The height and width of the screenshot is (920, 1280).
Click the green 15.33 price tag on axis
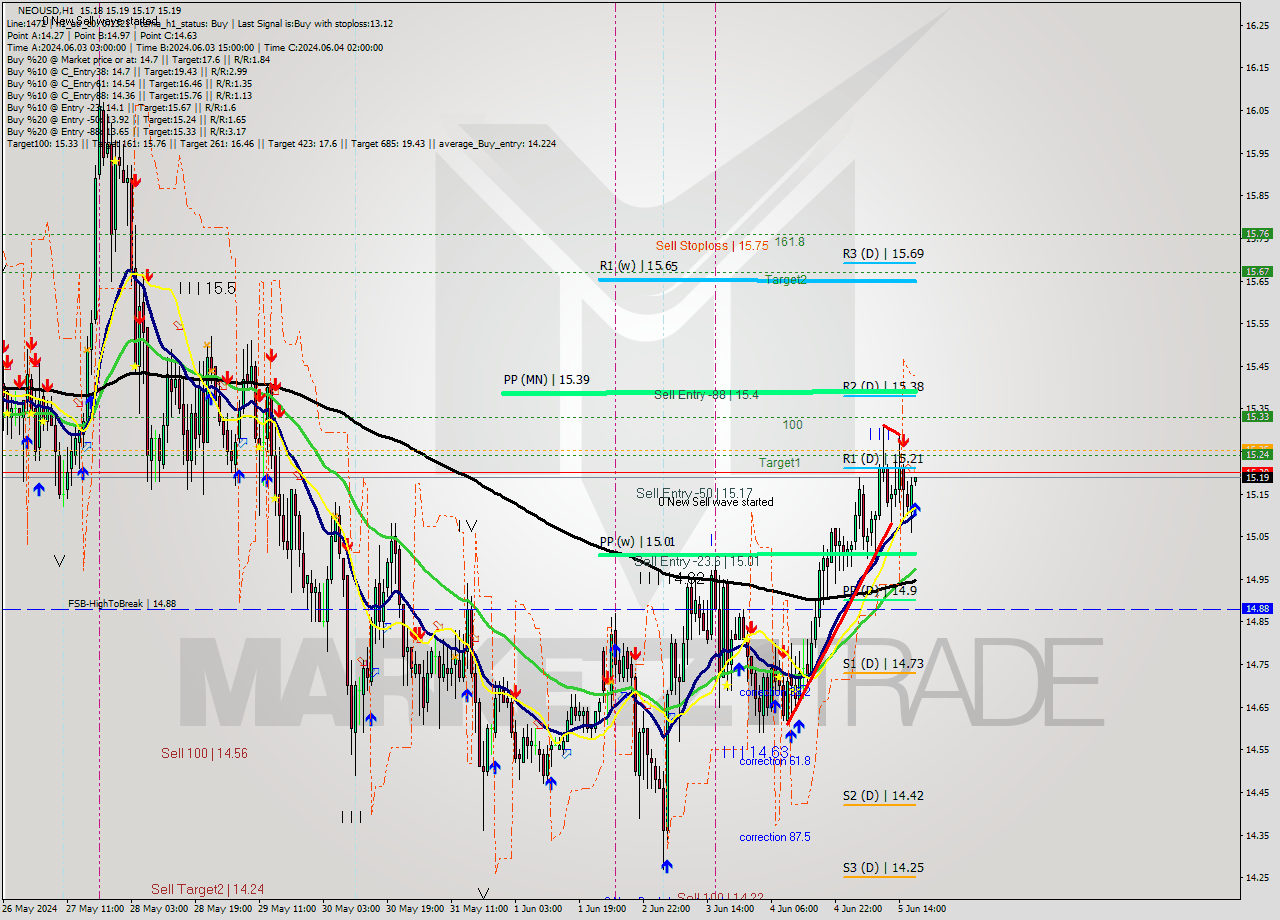[1256, 416]
